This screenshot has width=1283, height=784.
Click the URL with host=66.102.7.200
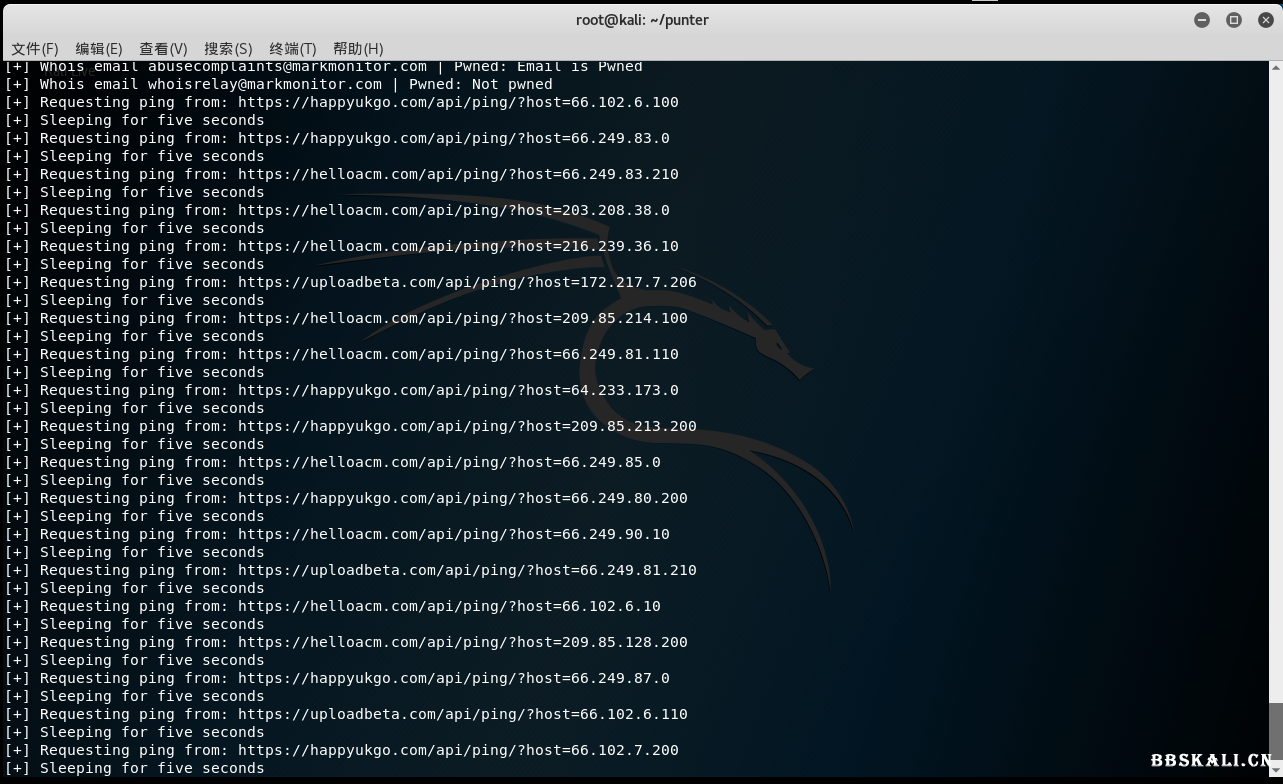click(x=458, y=750)
